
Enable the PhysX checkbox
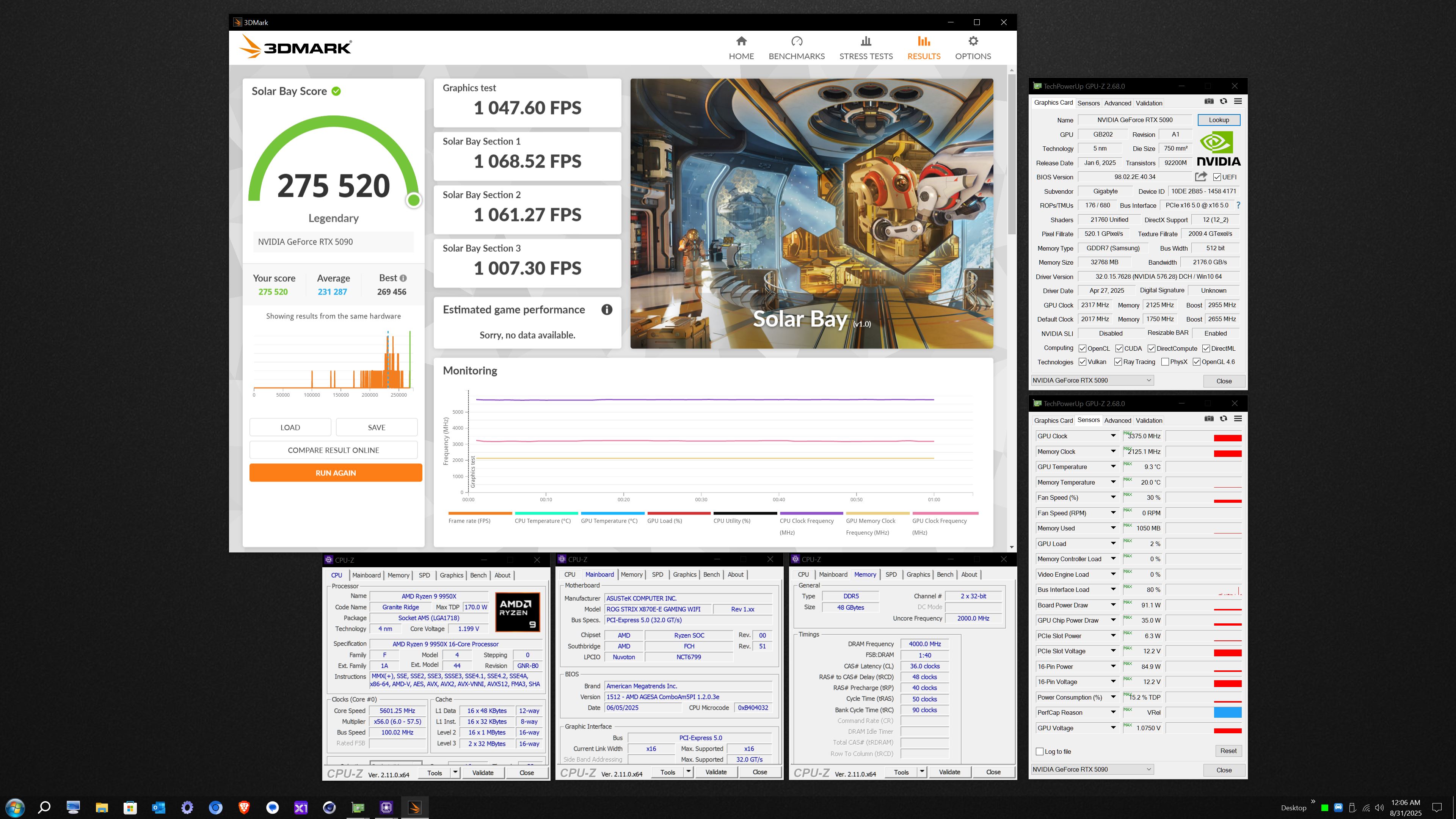[x=1165, y=362]
